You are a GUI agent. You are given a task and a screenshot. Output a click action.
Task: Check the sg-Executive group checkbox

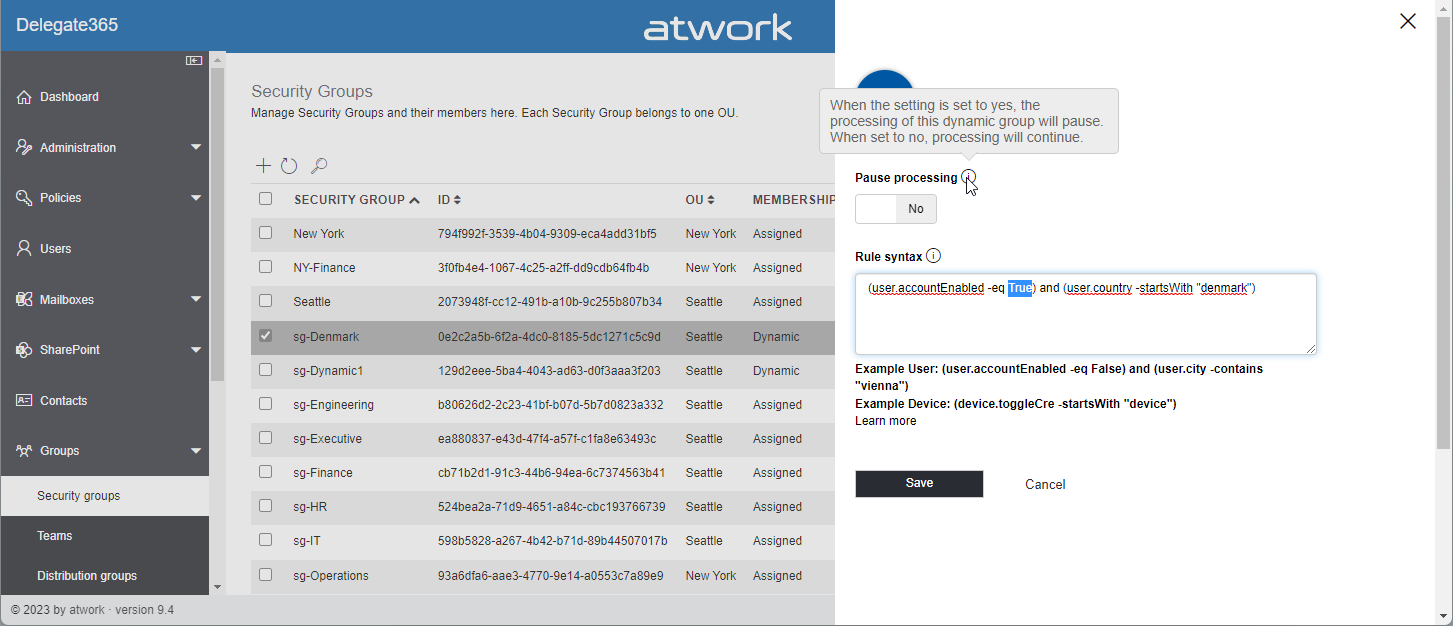265,438
